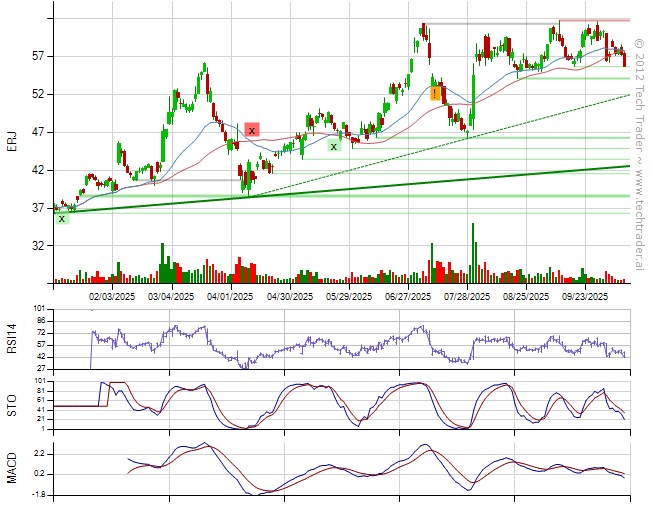This screenshot has height=514, width=657.
Task: Select the ERJ ticker axis label
Action: [12, 144]
